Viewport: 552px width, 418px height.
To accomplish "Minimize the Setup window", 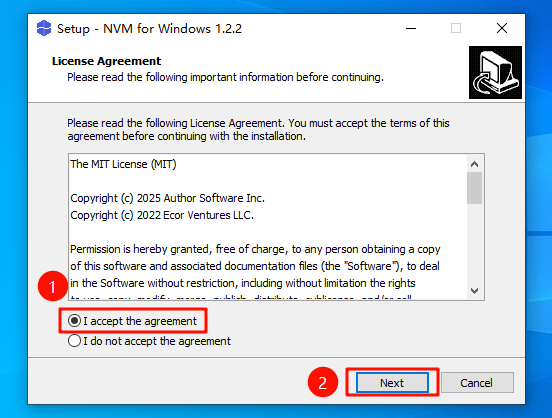I will coord(411,29).
